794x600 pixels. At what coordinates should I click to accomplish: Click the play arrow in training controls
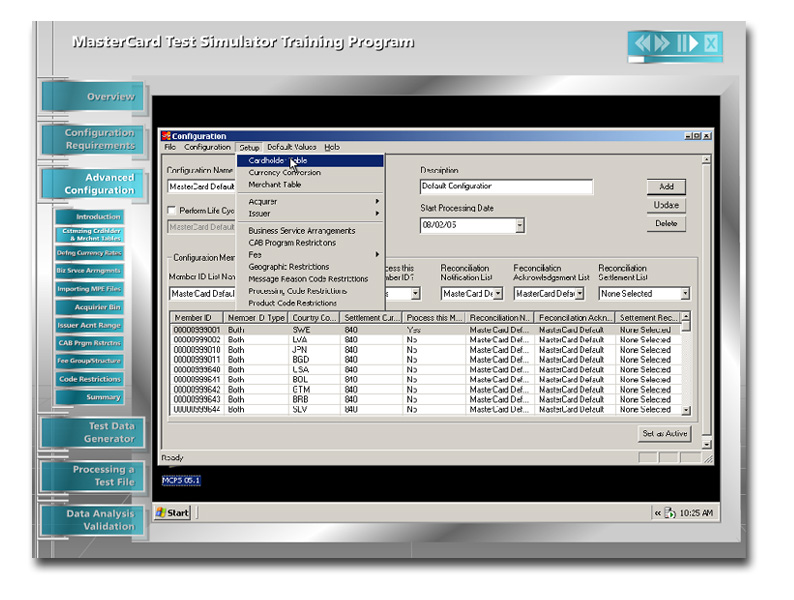693,43
